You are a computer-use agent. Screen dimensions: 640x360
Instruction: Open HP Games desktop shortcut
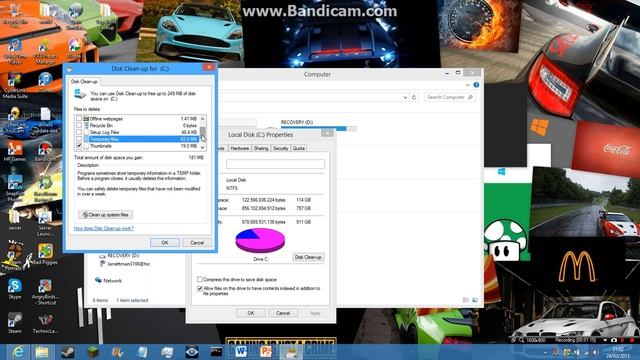click(15, 151)
